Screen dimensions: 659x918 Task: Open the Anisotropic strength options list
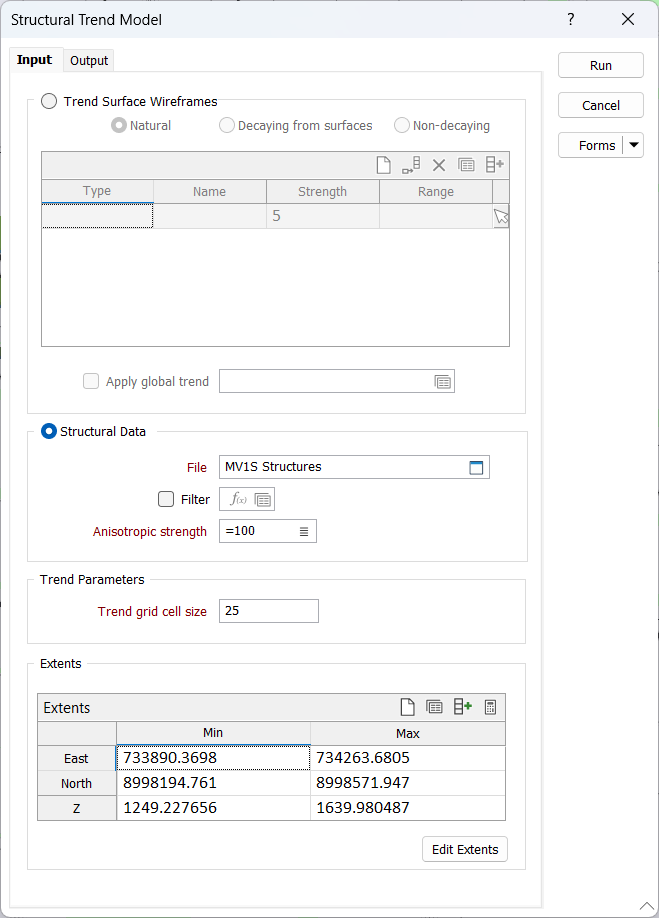tap(303, 531)
